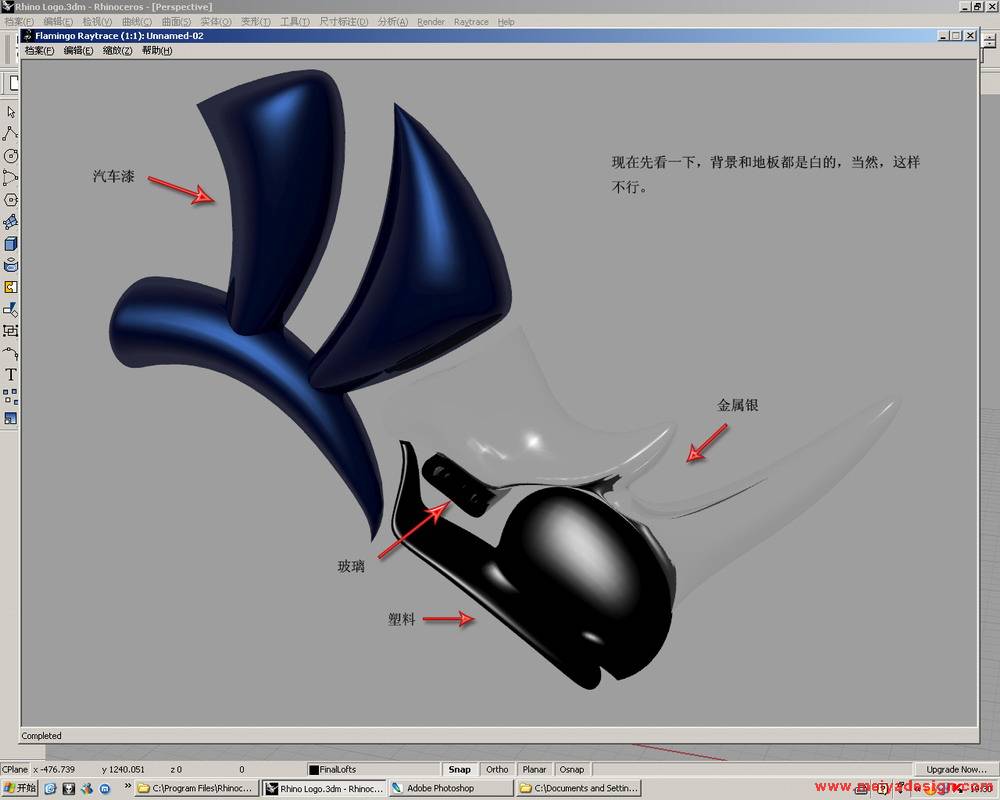Image resolution: width=1000 pixels, height=800 pixels.
Task: Open Rhino 分析(A) analysis menu
Action: 392,22
